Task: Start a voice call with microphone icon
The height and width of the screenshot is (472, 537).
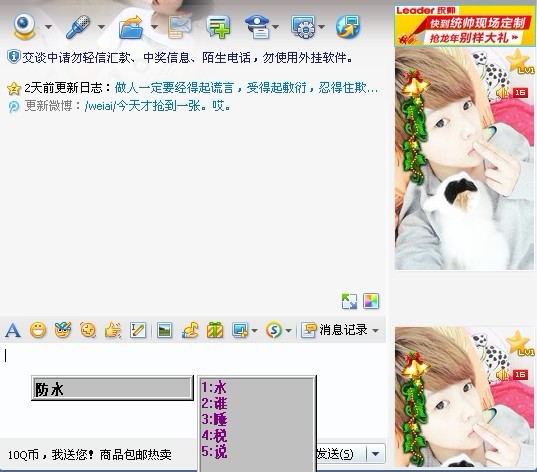Action: pos(78,27)
